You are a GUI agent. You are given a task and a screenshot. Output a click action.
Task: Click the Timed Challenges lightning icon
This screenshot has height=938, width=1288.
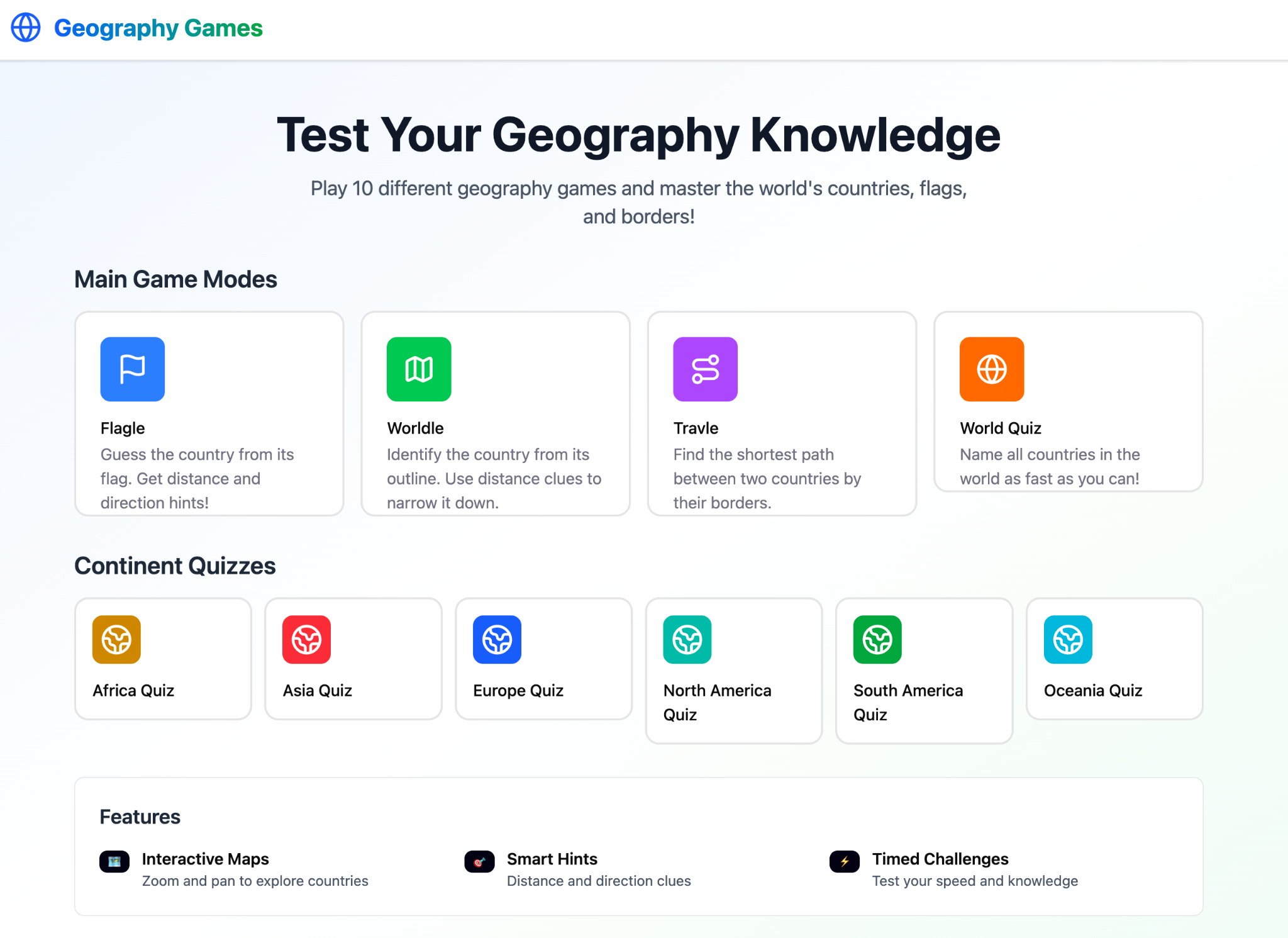845,861
